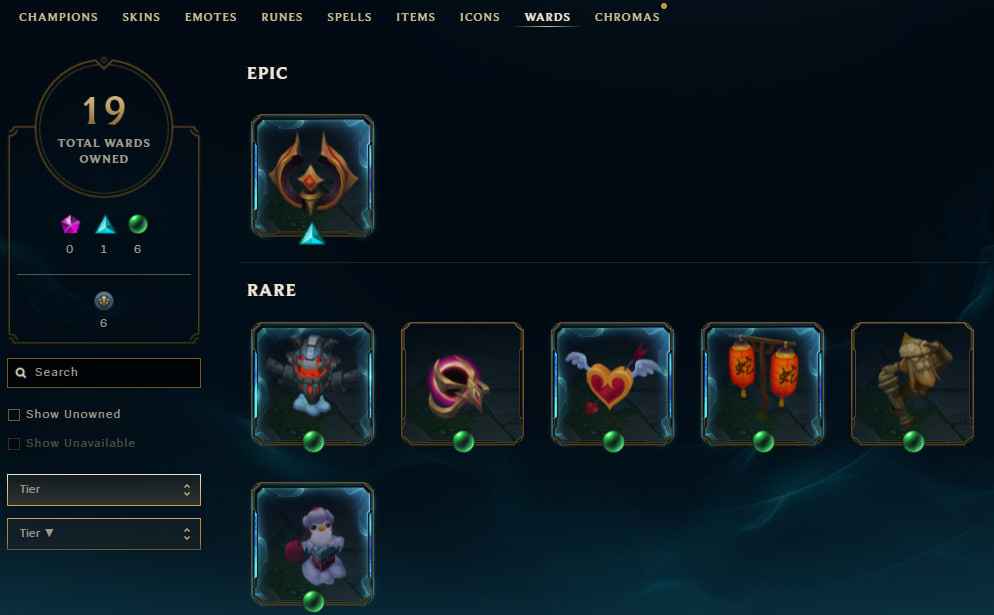Image resolution: width=994 pixels, height=615 pixels.
Task: Select the penguin snowman ward
Action: pos(313,543)
